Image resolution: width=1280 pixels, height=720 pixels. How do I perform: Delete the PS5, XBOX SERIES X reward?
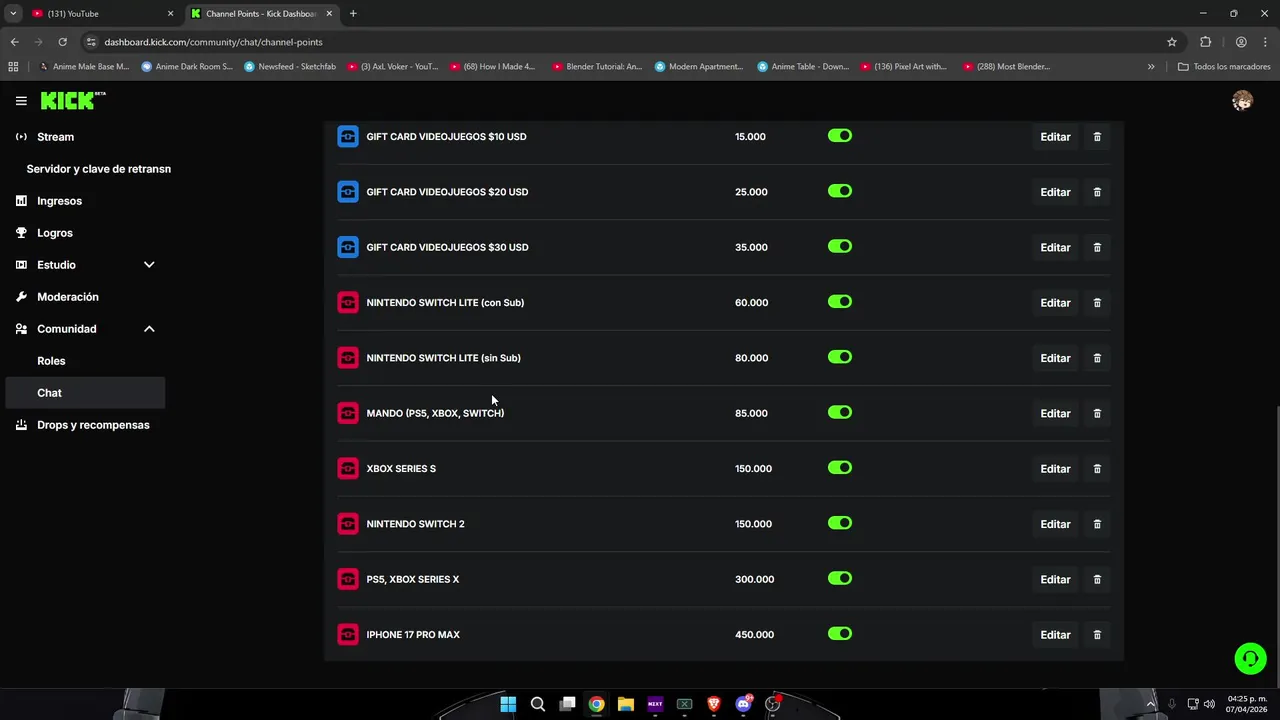(x=1097, y=579)
